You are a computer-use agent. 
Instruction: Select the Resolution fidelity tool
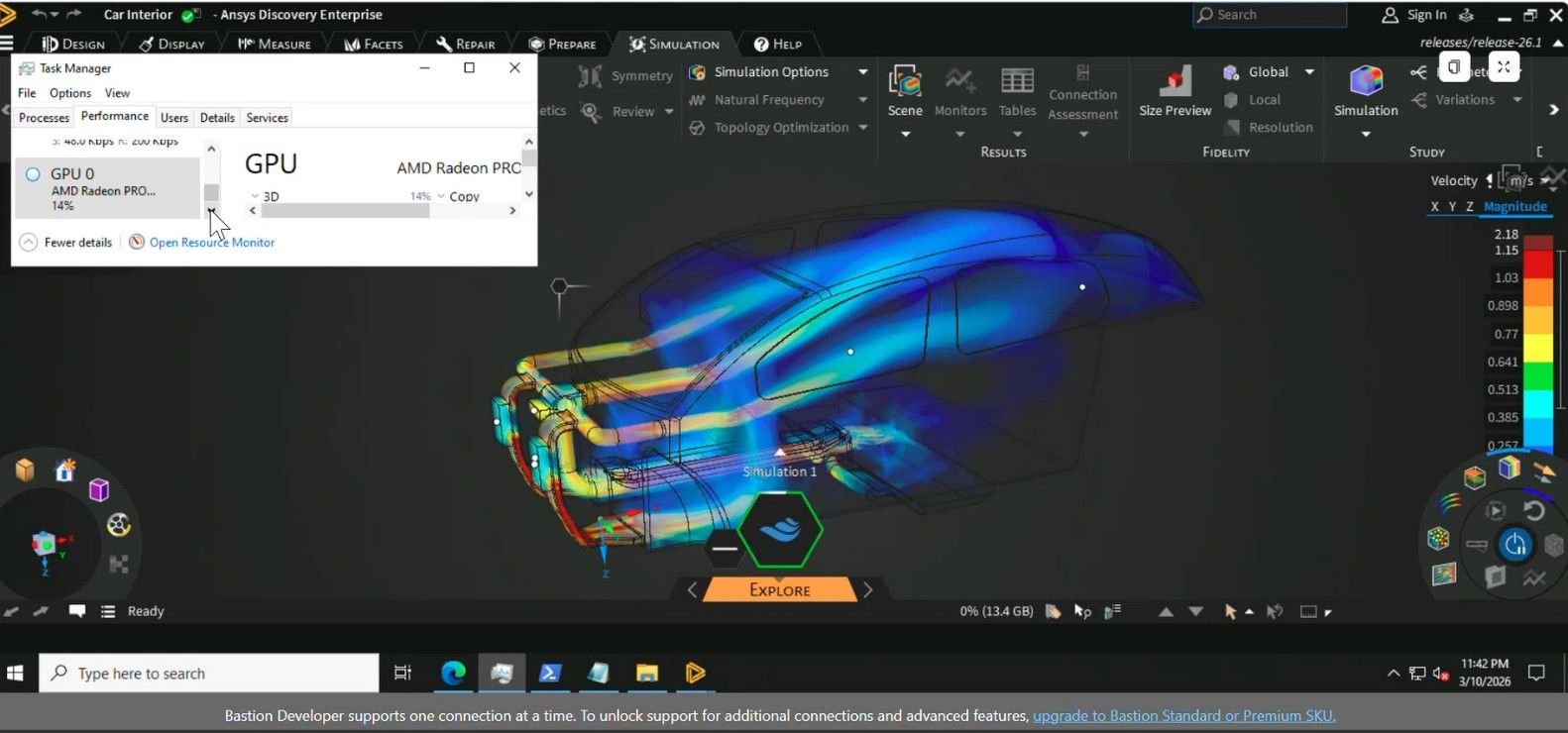coord(1269,127)
